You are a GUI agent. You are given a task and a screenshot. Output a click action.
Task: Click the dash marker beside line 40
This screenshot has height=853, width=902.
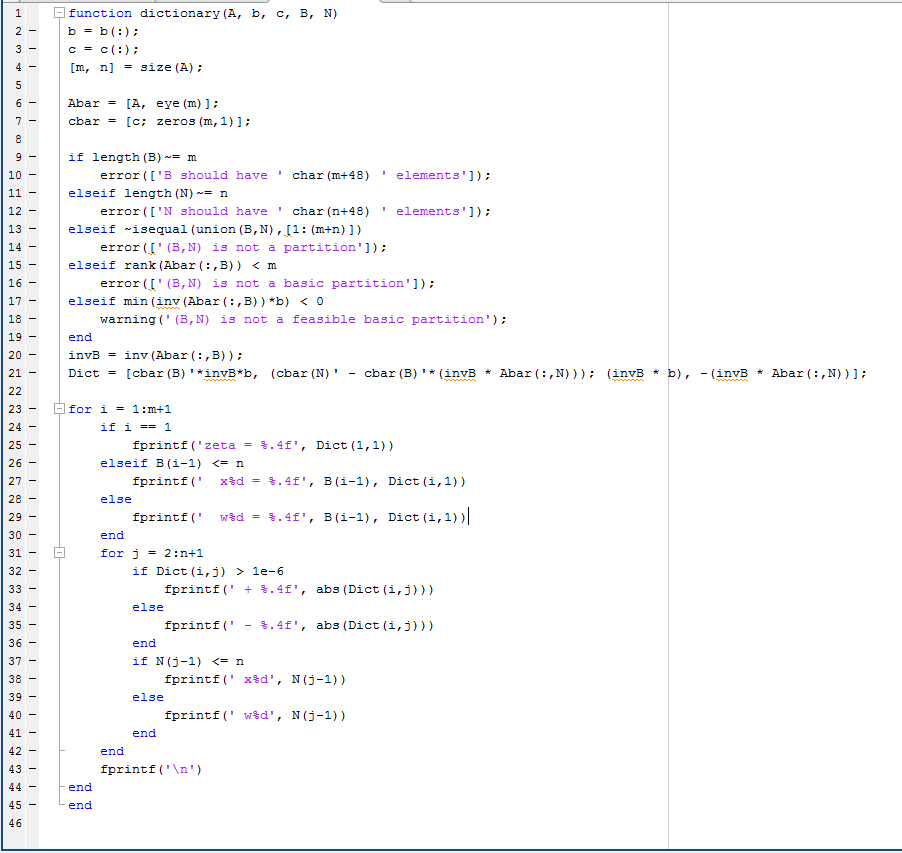click(30, 715)
